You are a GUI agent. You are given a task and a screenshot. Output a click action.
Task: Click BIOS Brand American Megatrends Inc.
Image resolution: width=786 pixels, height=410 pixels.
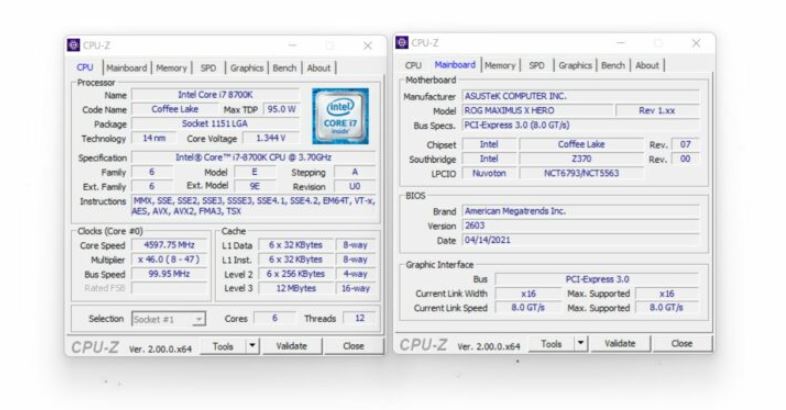pos(580,211)
